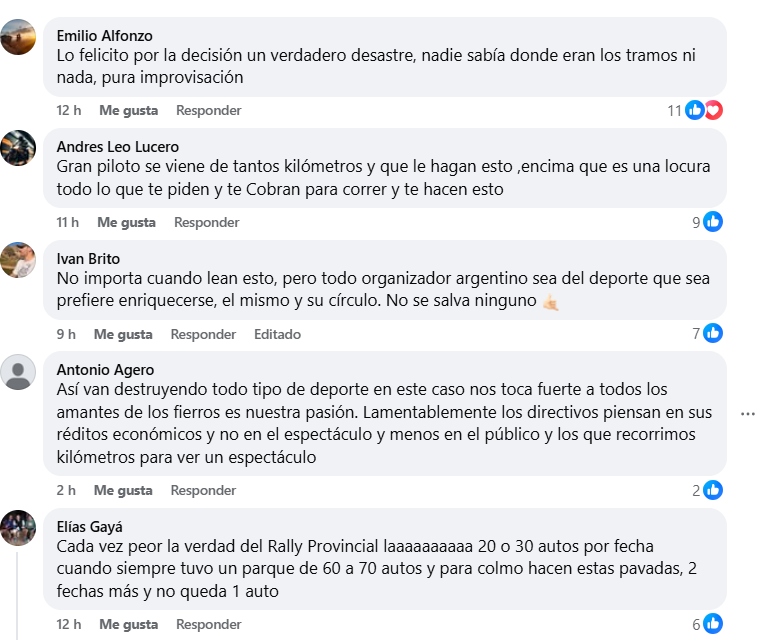Click the like reaction icon on Antonio Agero's comment
This screenshot has width=761, height=640.
712,490
